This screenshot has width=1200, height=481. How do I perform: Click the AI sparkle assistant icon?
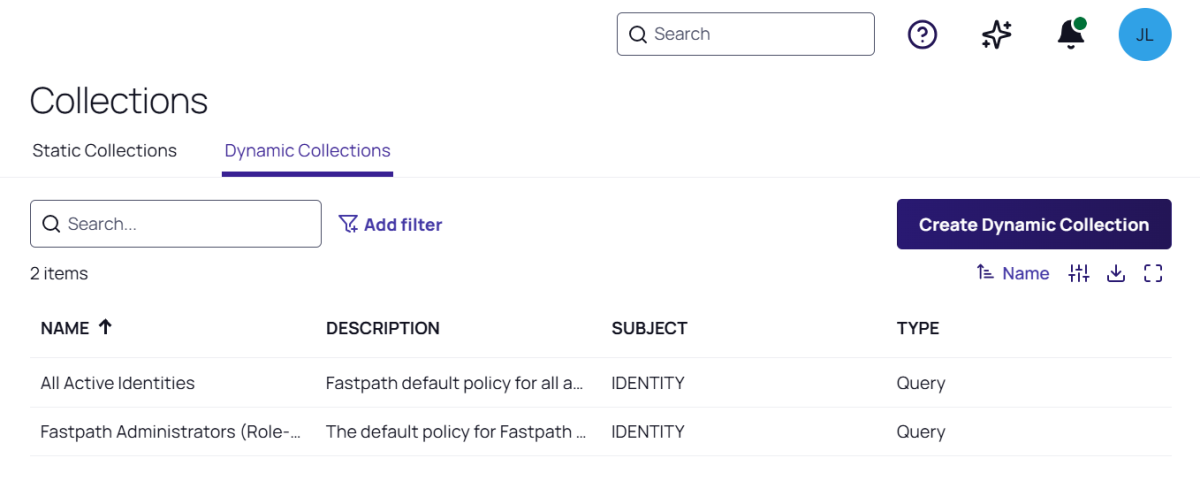[996, 35]
